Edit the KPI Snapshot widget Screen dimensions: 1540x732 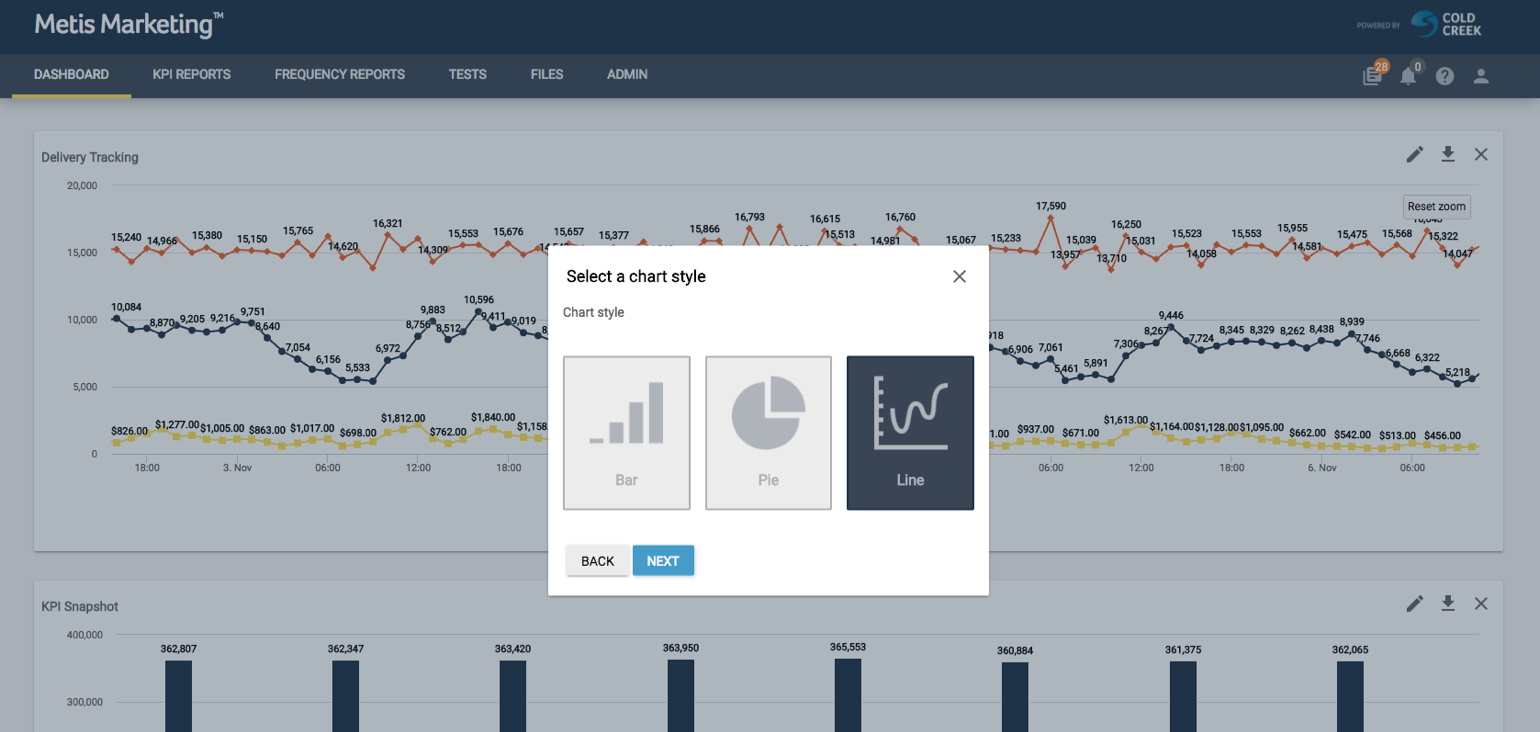pos(1414,603)
